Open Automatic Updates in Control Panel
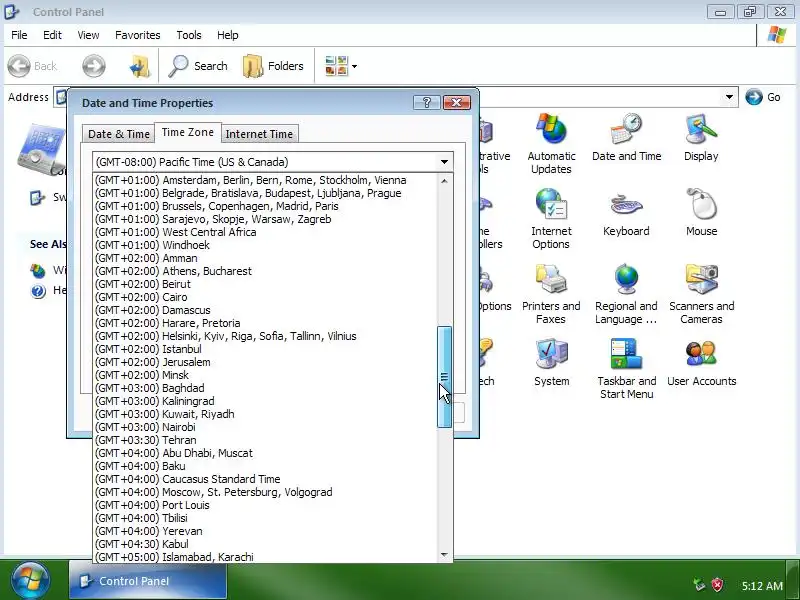The height and width of the screenshot is (600, 800). (551, 143)
